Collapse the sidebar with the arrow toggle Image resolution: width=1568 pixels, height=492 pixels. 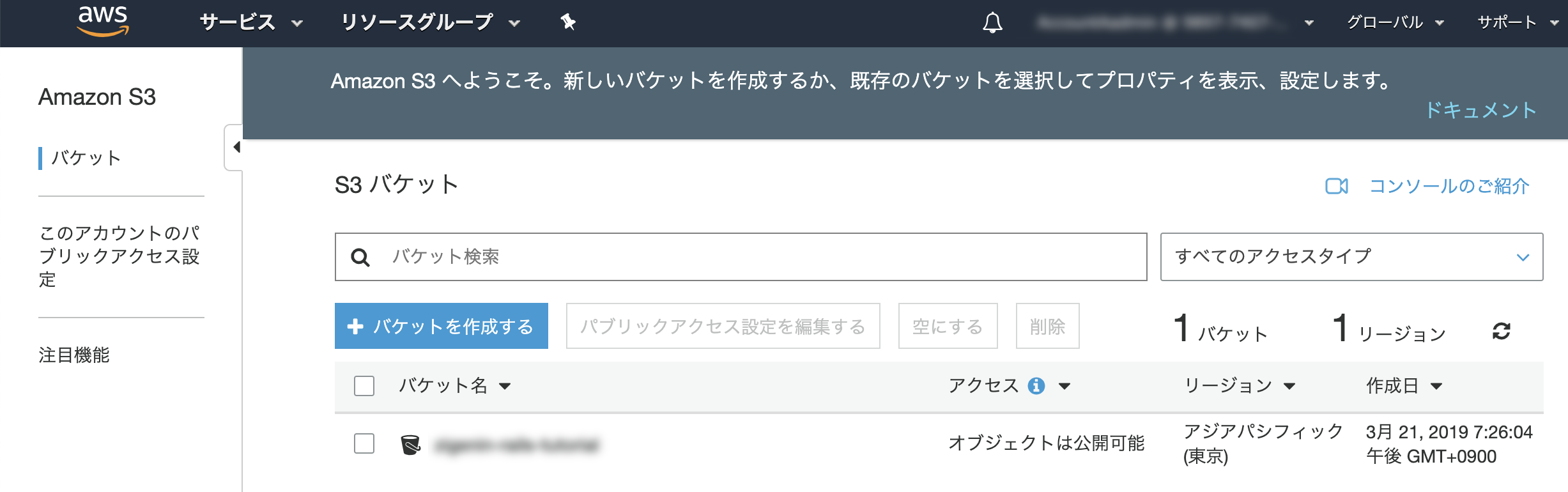click(x=234, y=148)
